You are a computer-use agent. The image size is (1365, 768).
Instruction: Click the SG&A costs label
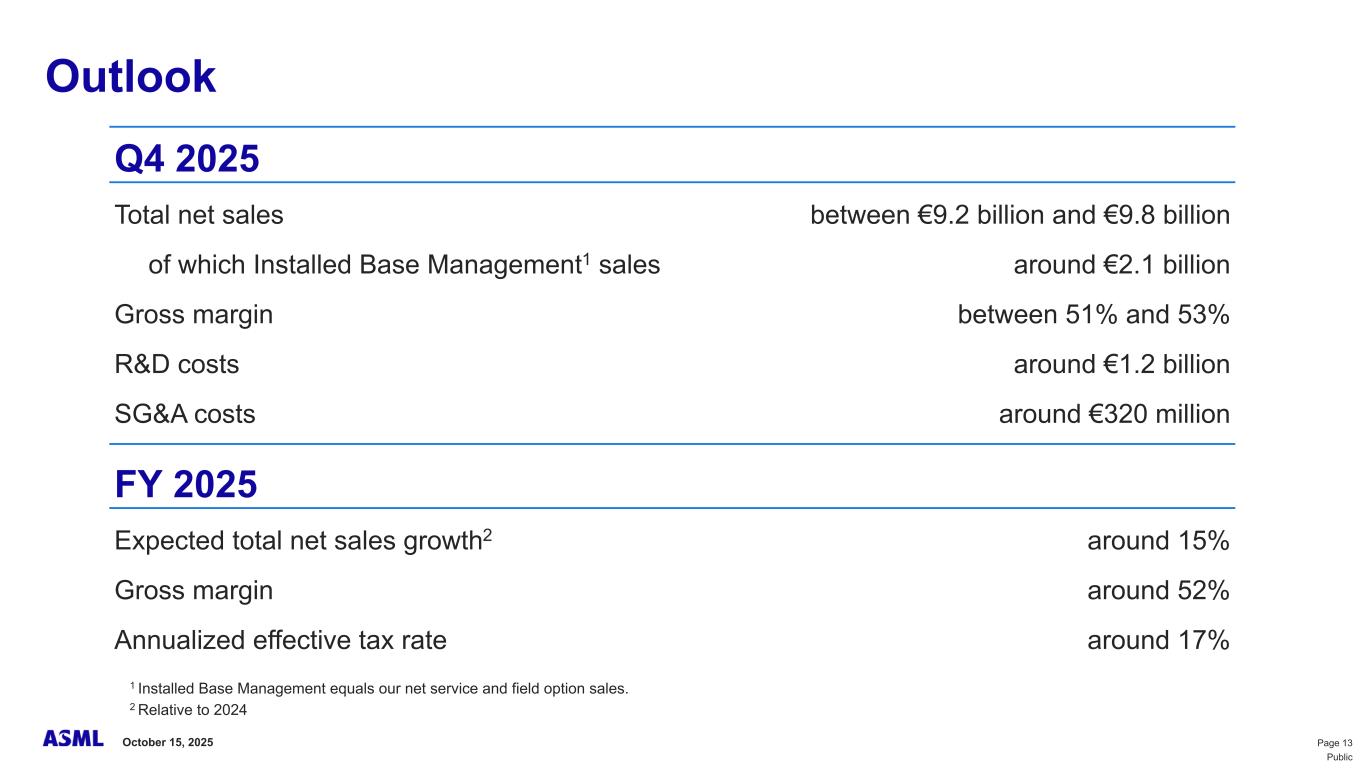pyautogui.click(x=185, y=414)
